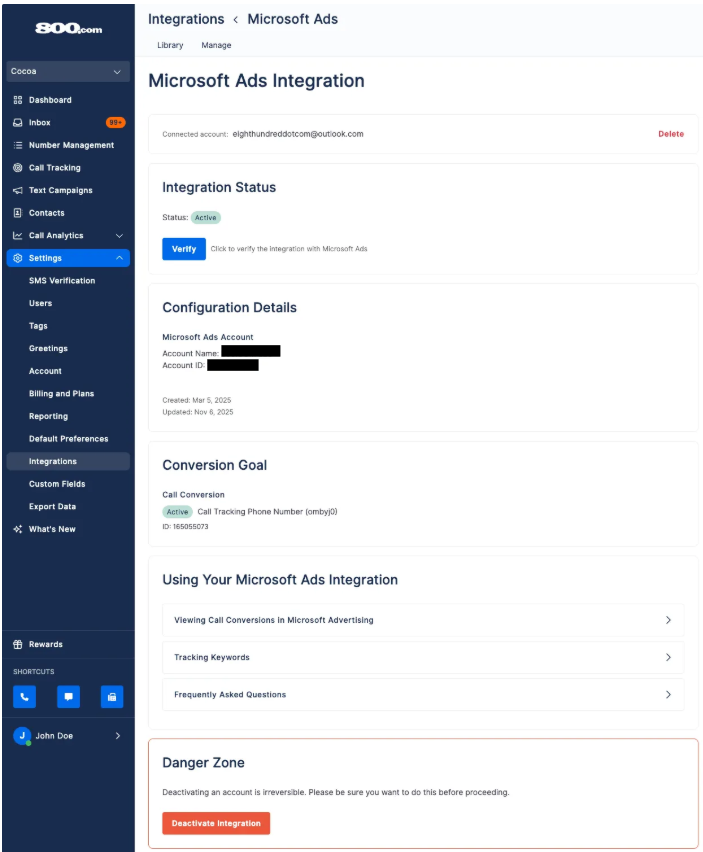This screenshot has height=852, width=703.
Task: Click the John Doe avatar
Action: pos(22,736)
